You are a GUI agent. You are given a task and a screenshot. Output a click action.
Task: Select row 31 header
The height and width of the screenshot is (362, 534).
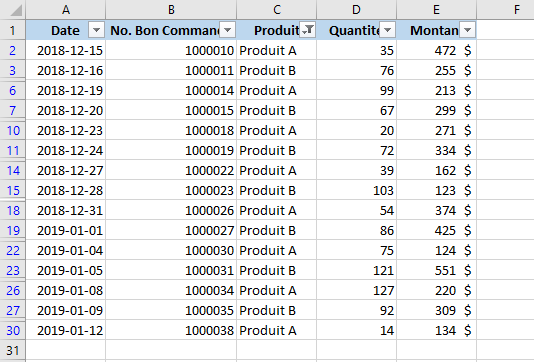[x=13, y=350]
